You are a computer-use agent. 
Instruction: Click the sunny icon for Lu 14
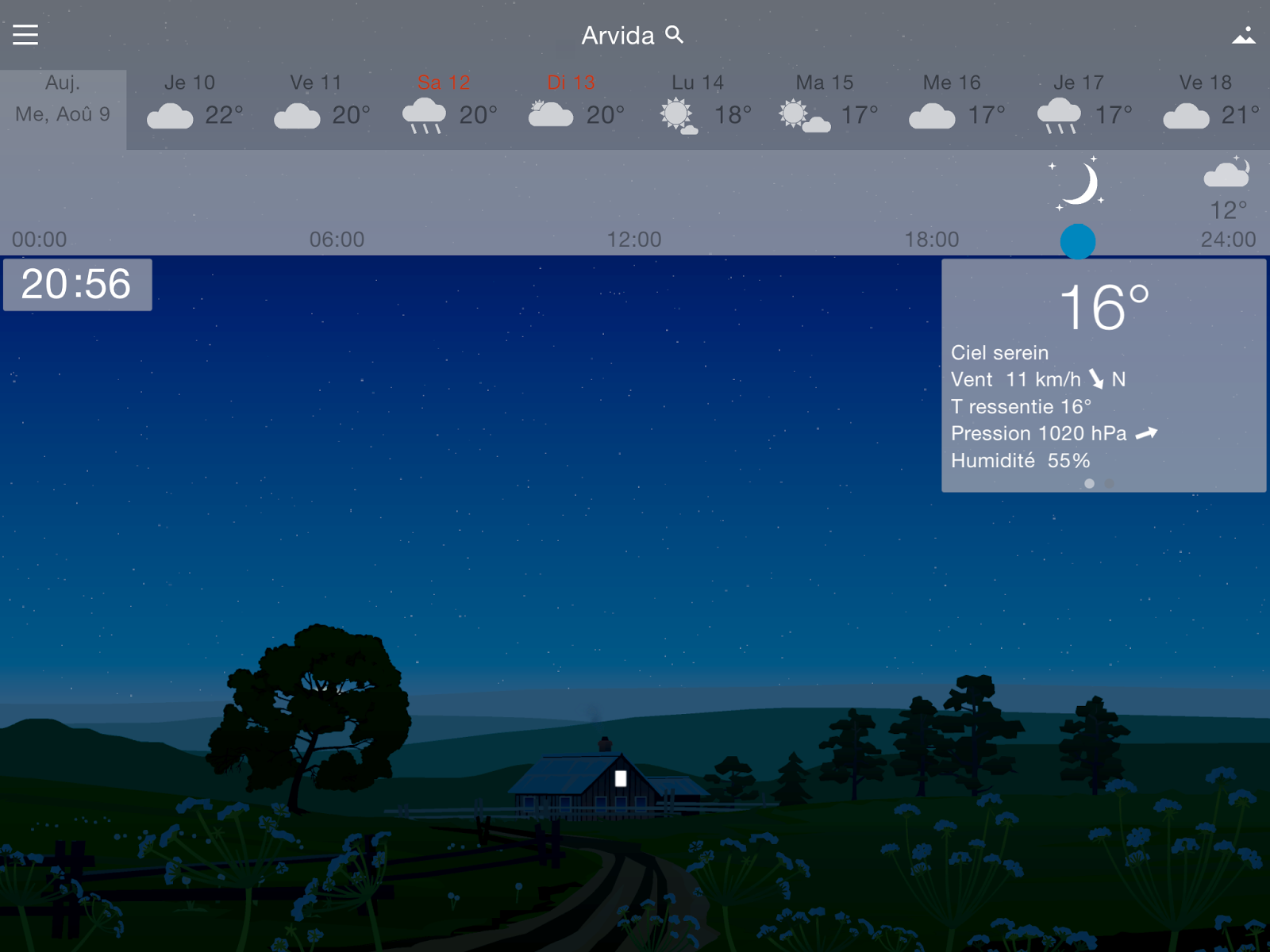(679, 116)
